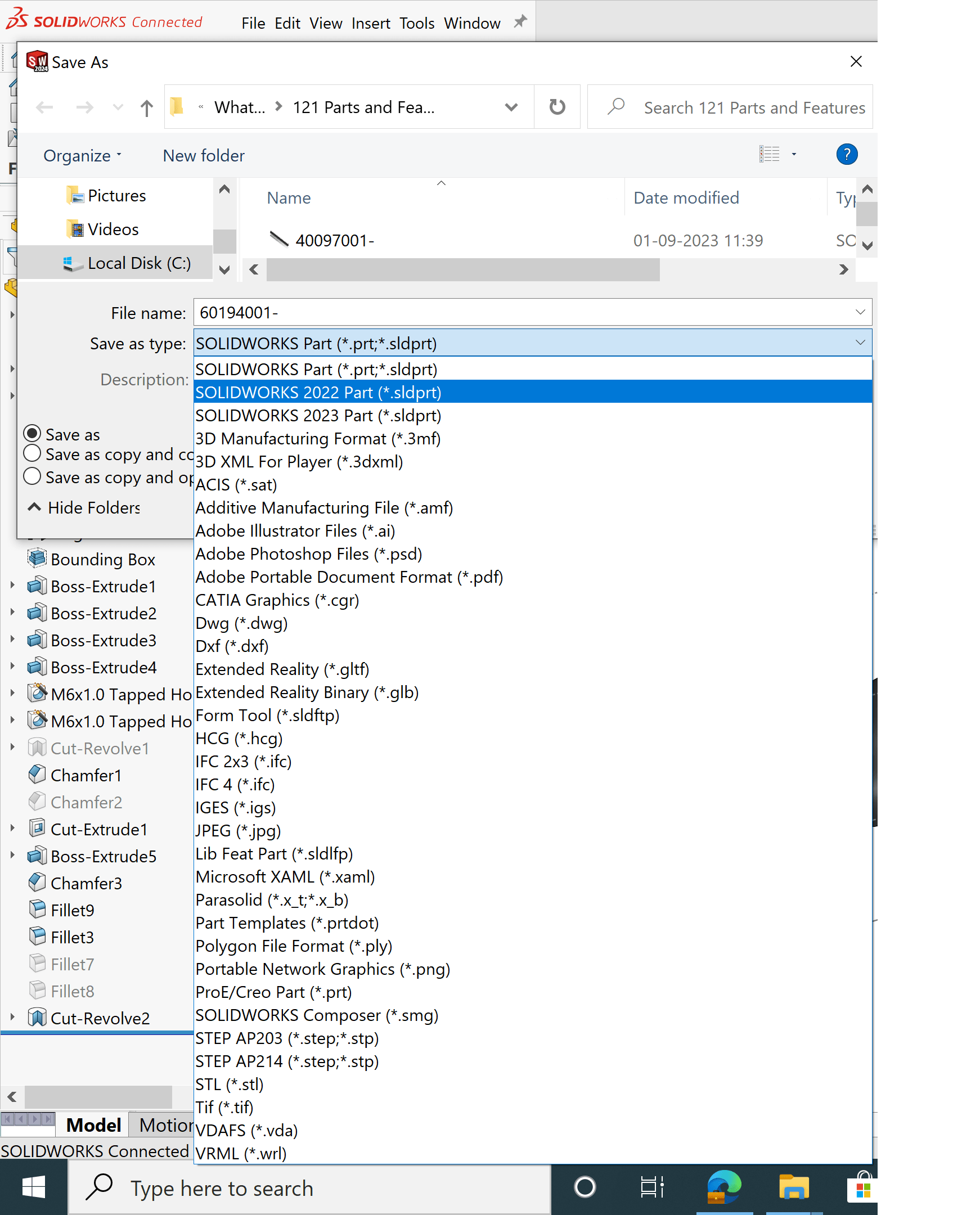Open the Organize menu dropdown

click(83, 155)
